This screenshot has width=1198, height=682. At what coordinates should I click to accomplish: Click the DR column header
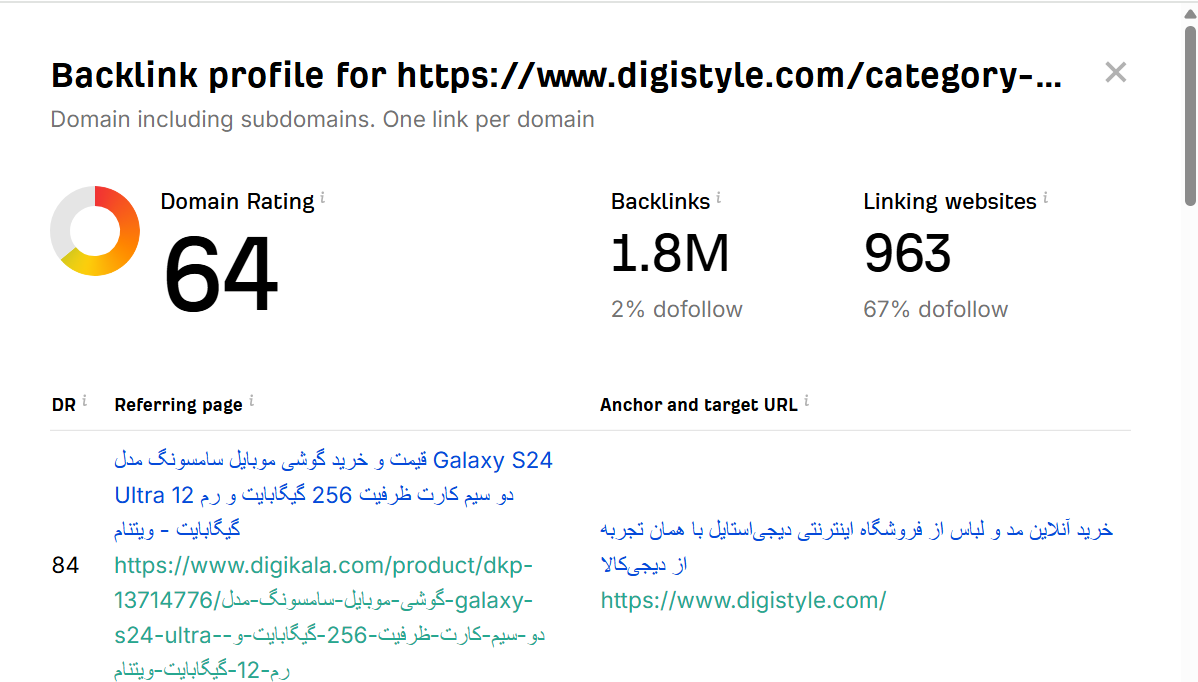coord(63,405)
